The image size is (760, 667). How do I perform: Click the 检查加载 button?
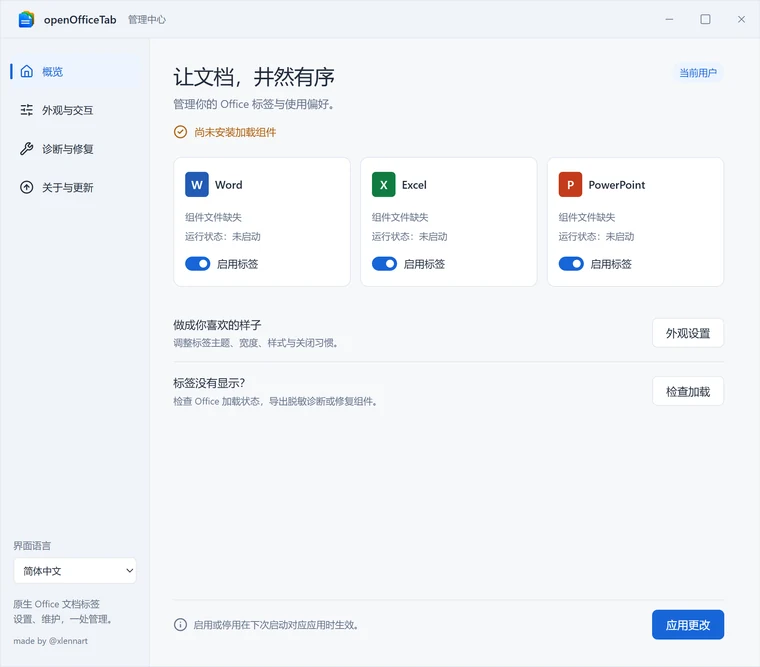688,391
